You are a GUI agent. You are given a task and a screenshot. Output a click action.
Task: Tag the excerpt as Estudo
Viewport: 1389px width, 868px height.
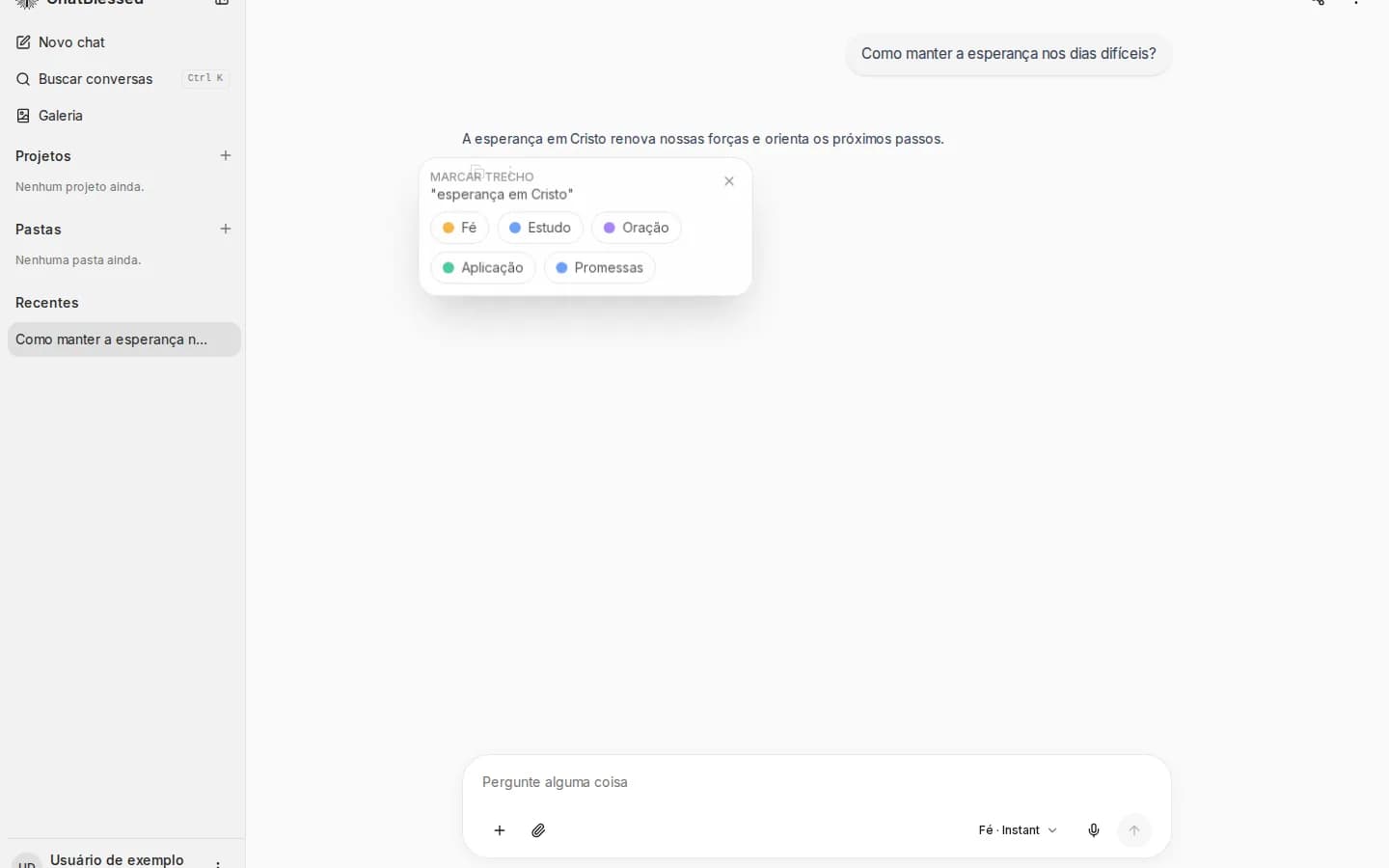coord(540,228)
